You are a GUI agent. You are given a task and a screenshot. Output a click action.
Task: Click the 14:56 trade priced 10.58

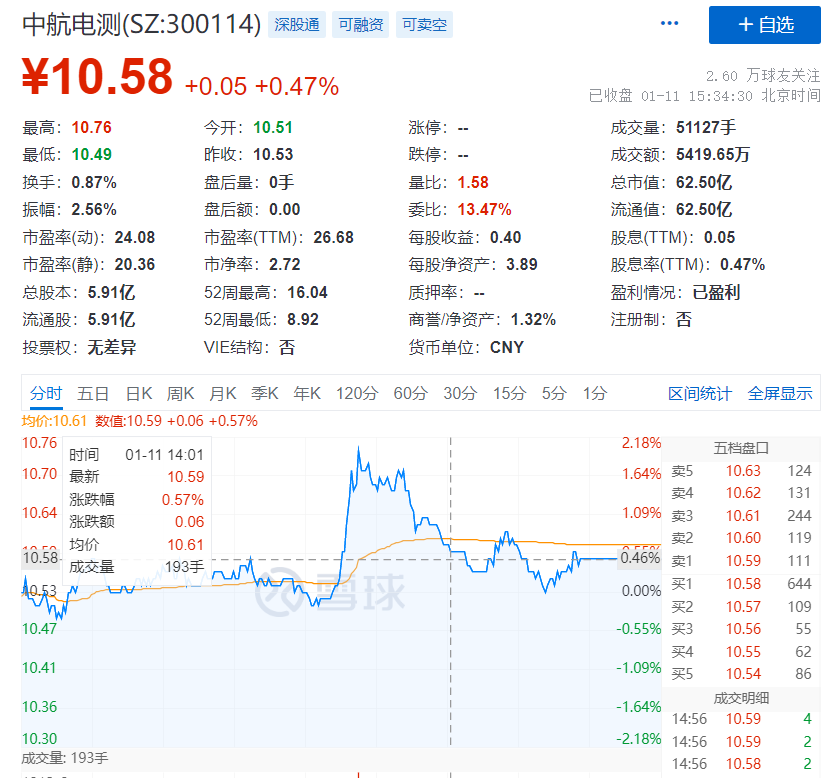[x=741, y=764]
